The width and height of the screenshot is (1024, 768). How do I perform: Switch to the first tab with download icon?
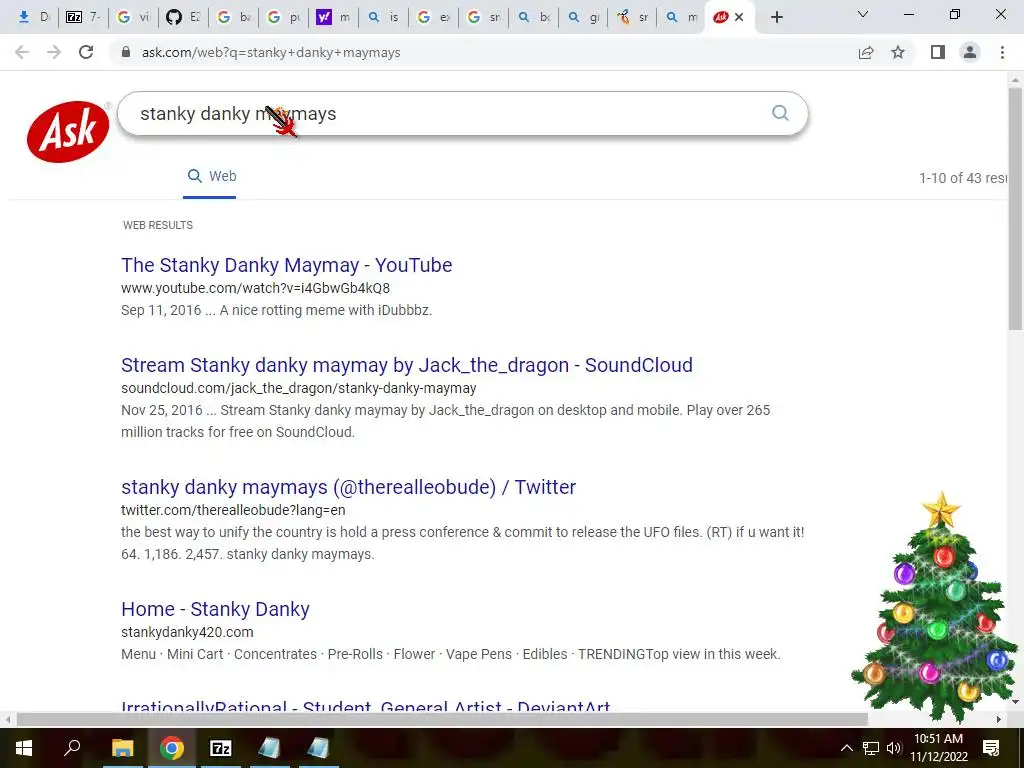point(33,18)
